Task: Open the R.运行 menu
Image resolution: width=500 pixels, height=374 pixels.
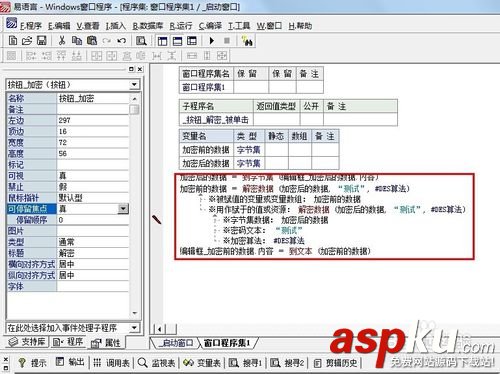Action: (x=181, y=26)
